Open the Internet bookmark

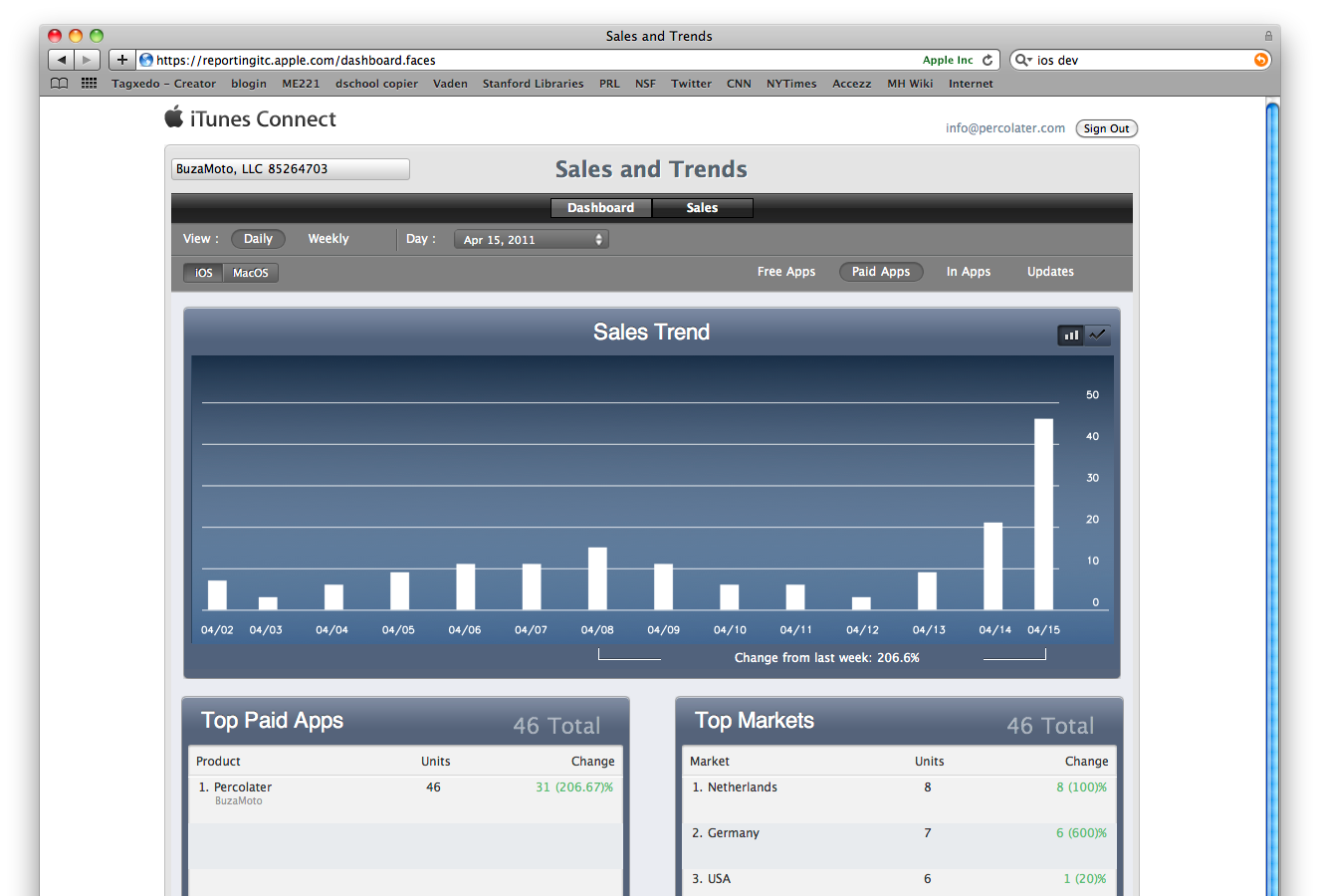pos(971,84)
